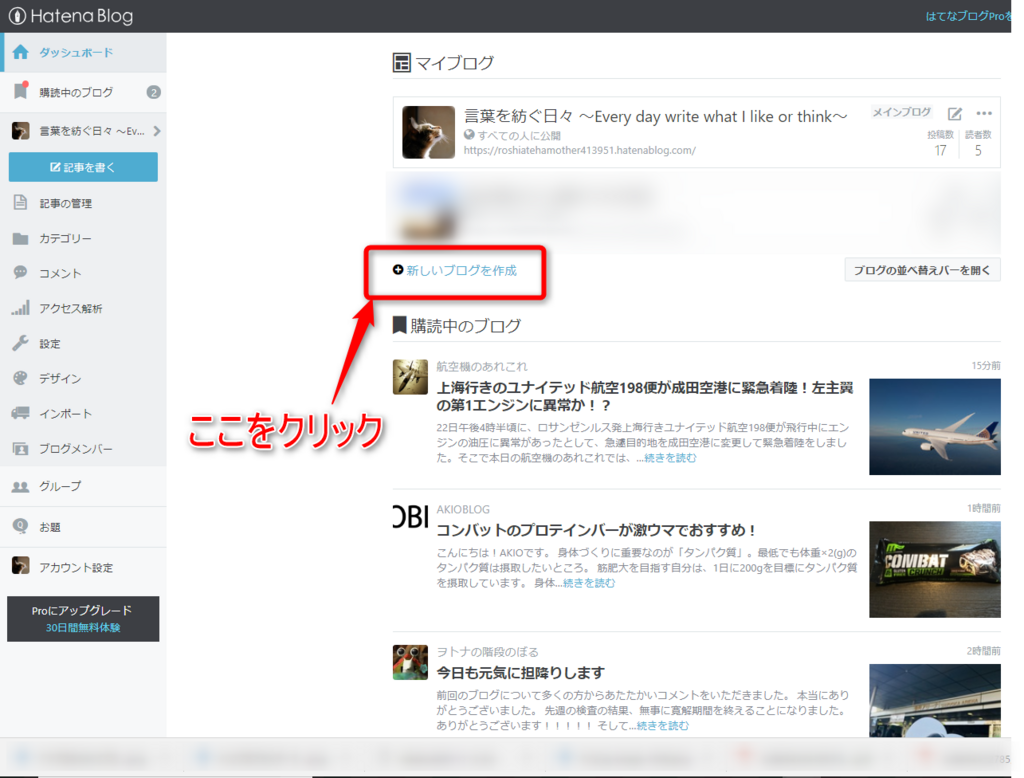Click ブログの並べ替えバーを開く to open sorting bar
The width and height of the screenshot is (1024, 778).
tap(921, 270)
